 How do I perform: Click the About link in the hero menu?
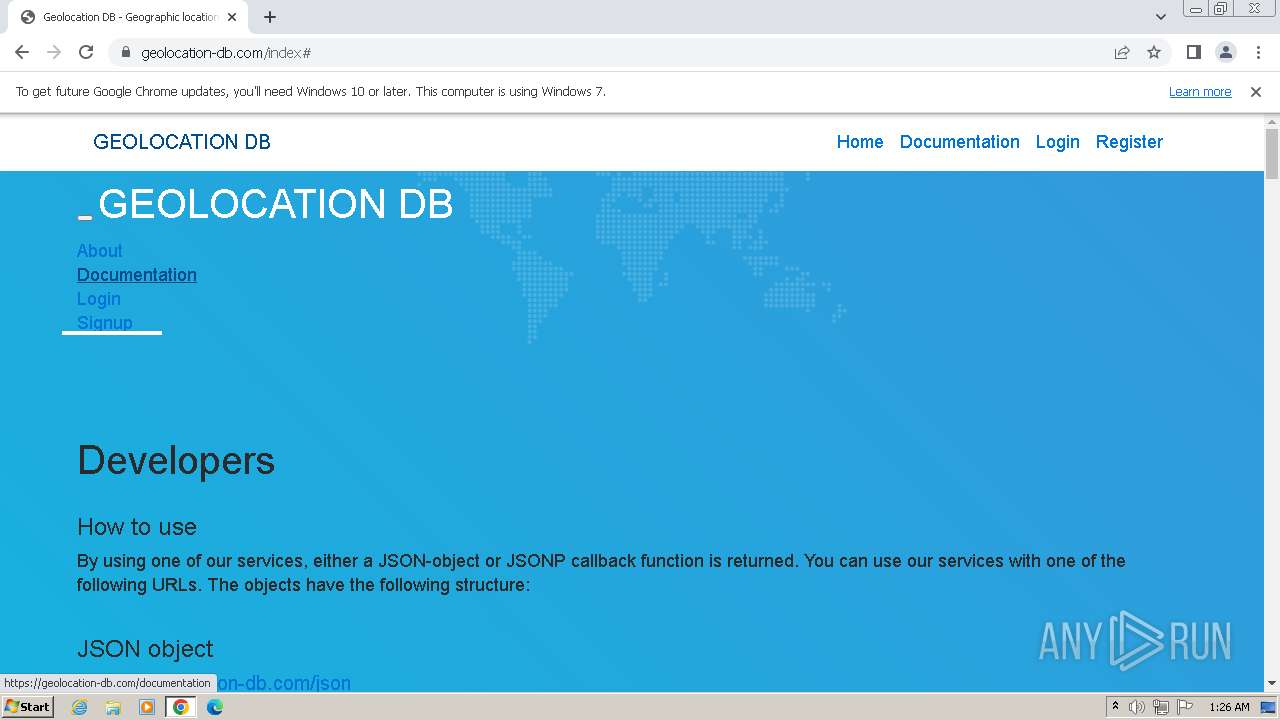[x=100, y=251]
